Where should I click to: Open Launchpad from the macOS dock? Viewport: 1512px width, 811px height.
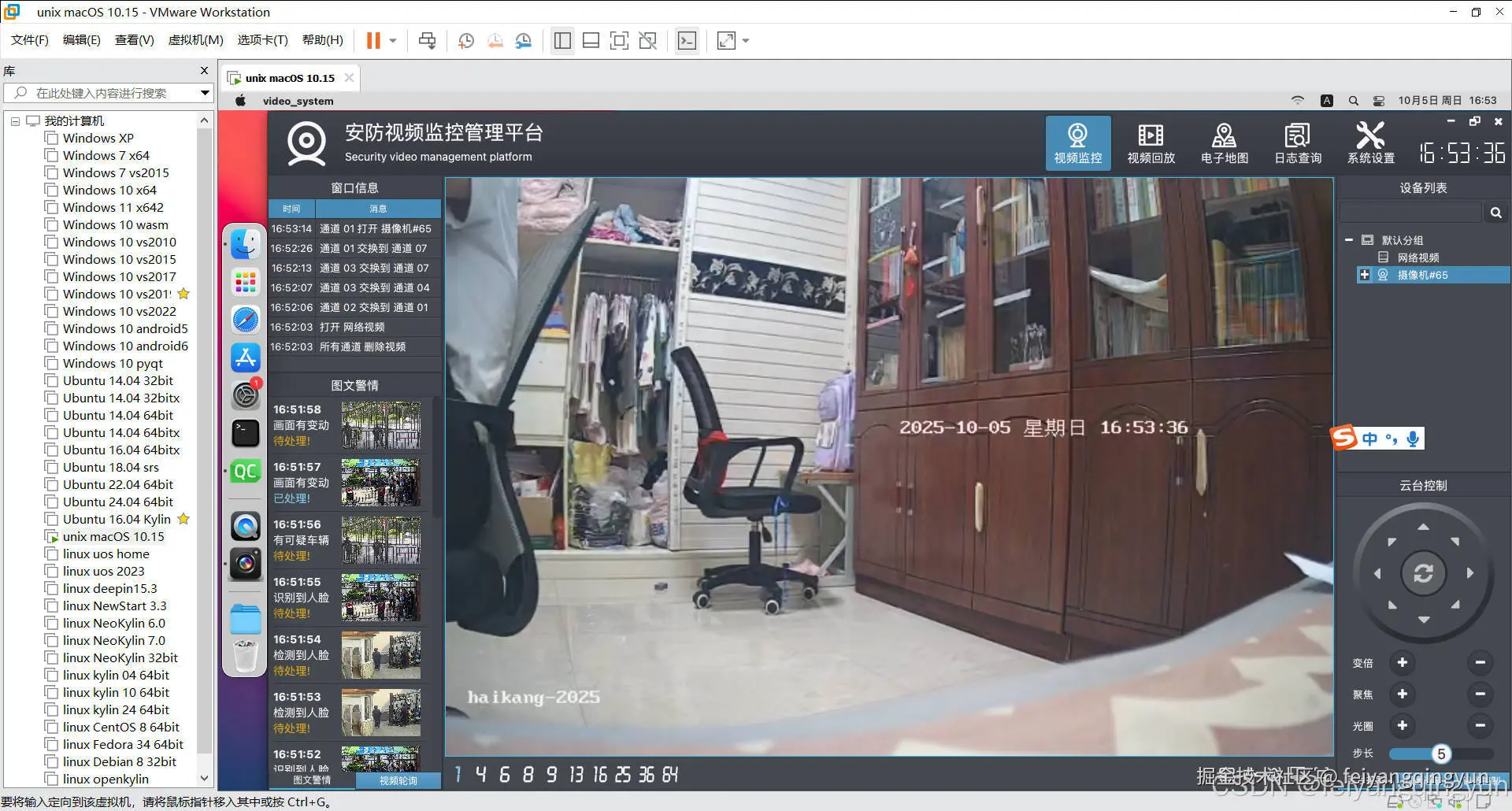point(246,282)
